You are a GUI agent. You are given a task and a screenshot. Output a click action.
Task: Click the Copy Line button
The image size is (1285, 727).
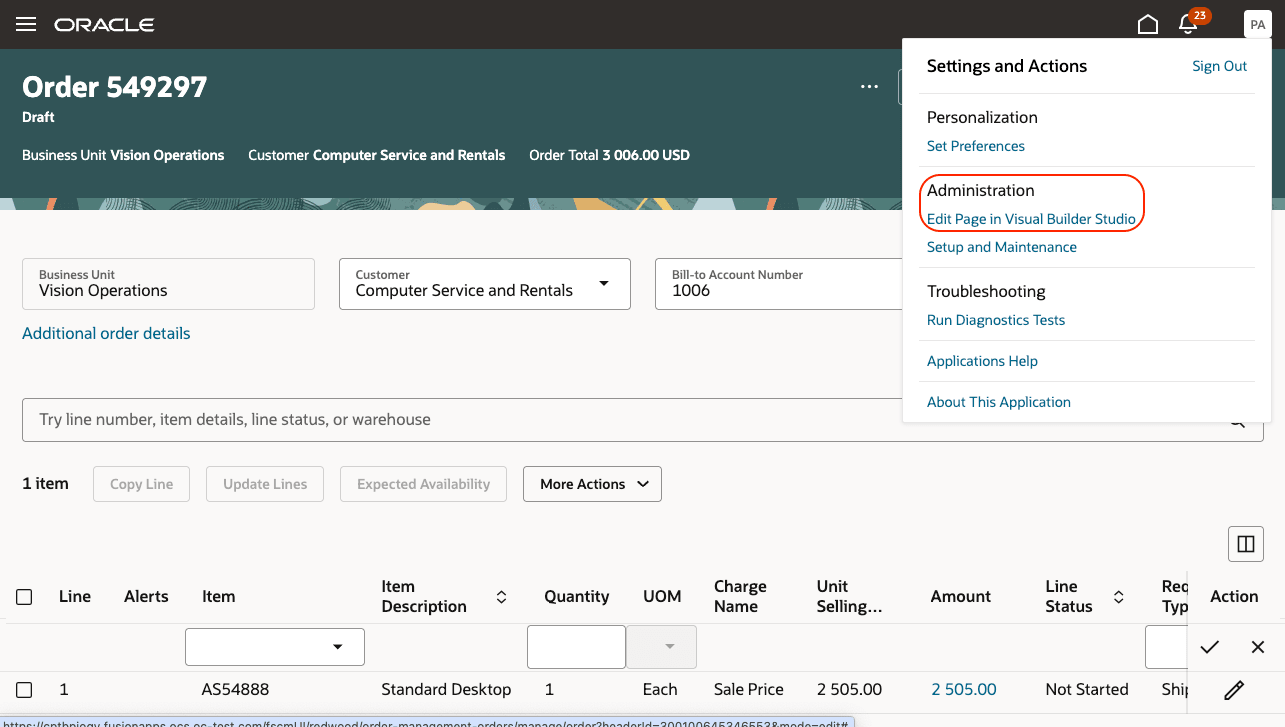(141, 484)
